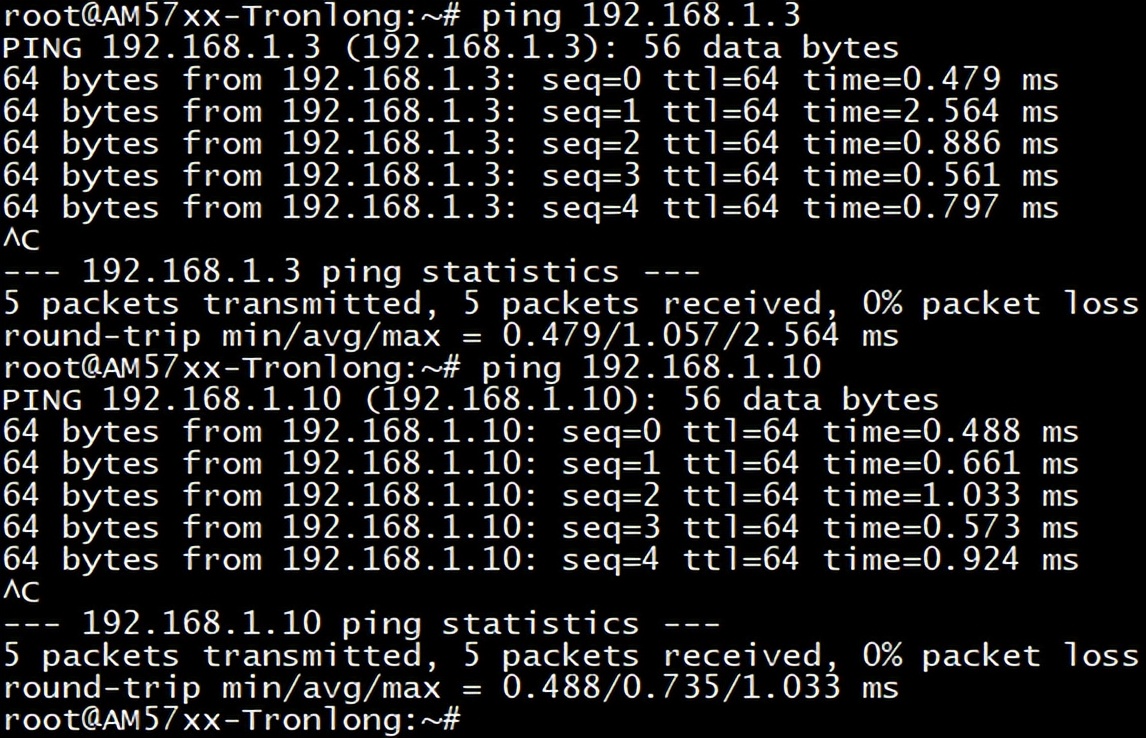
Task: Click the round-trip 0.479/1.057/2.564 ms line
Action: (450, 336)
